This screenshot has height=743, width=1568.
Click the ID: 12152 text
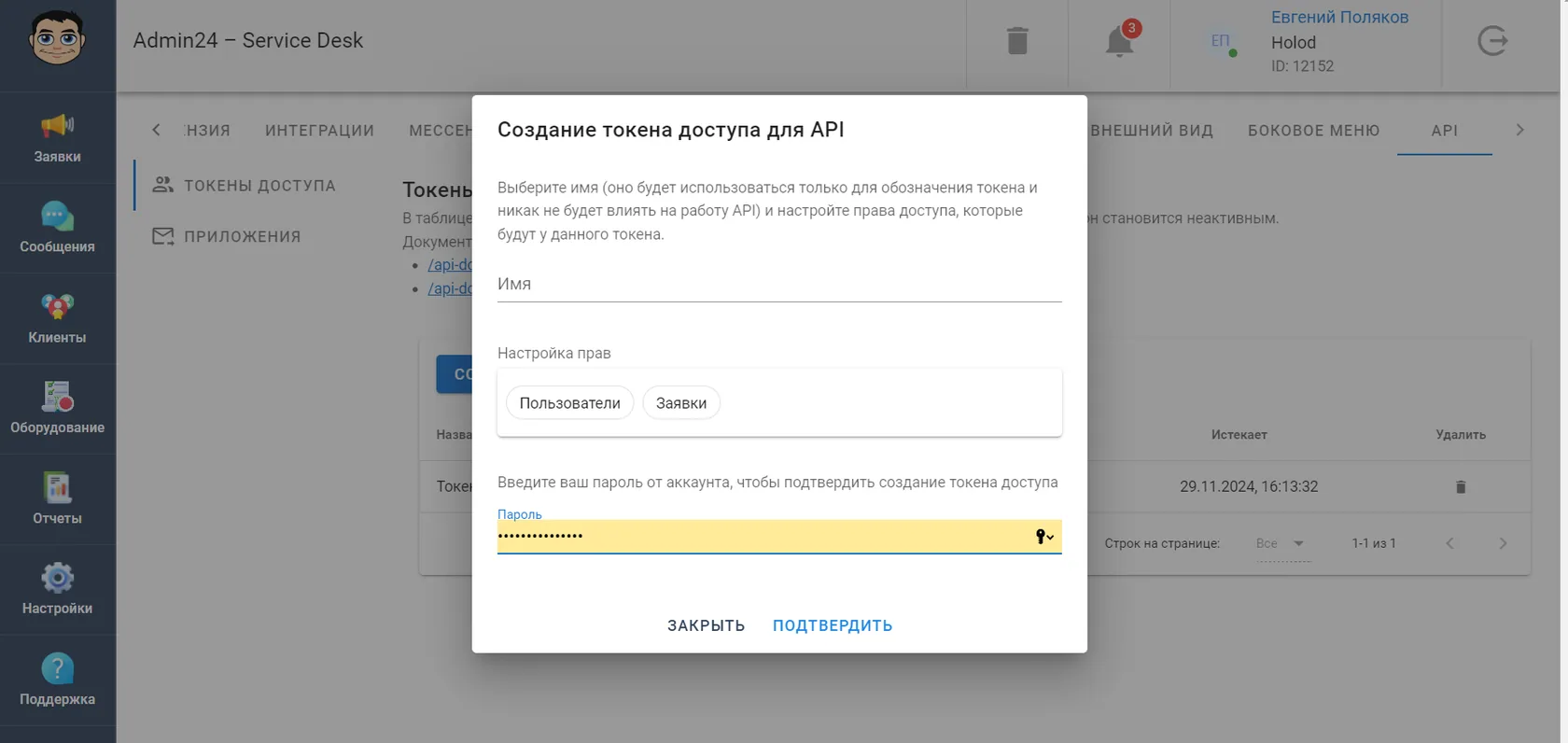point(1302,66)
